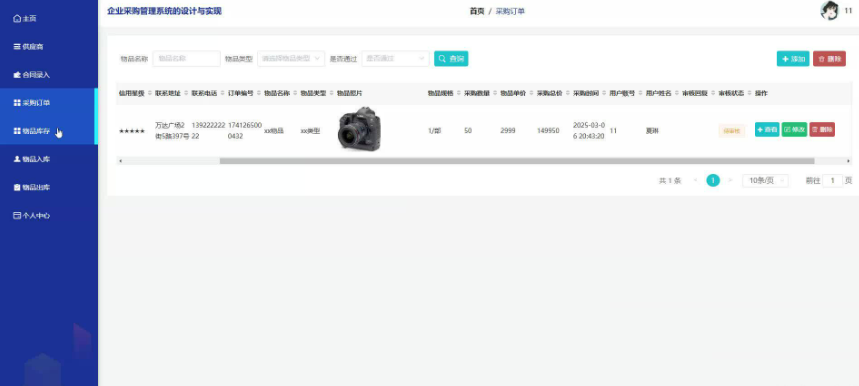The width and height of the screenshot is (859, 386).
Task: Sort by 采购总价 column icon
Action: pos(567,93)
